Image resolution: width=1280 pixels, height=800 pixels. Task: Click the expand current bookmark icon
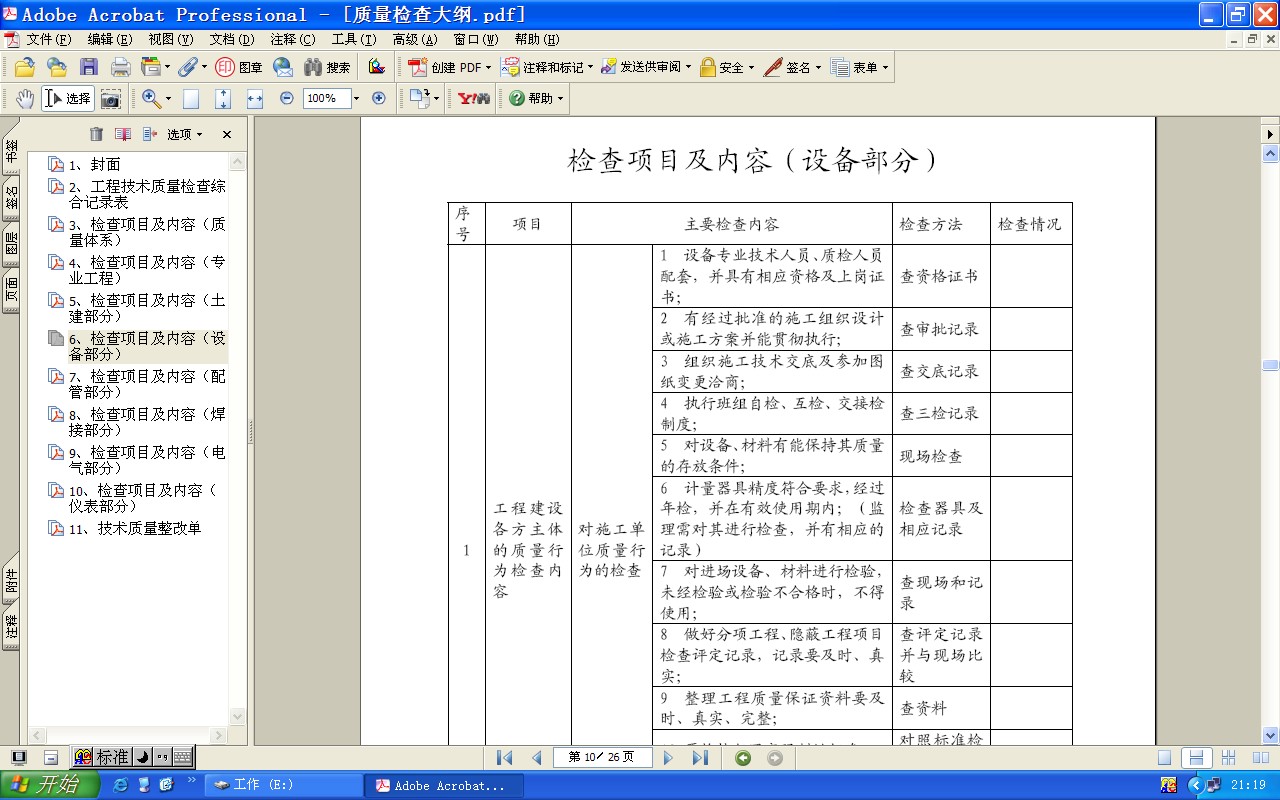(150, 134)
